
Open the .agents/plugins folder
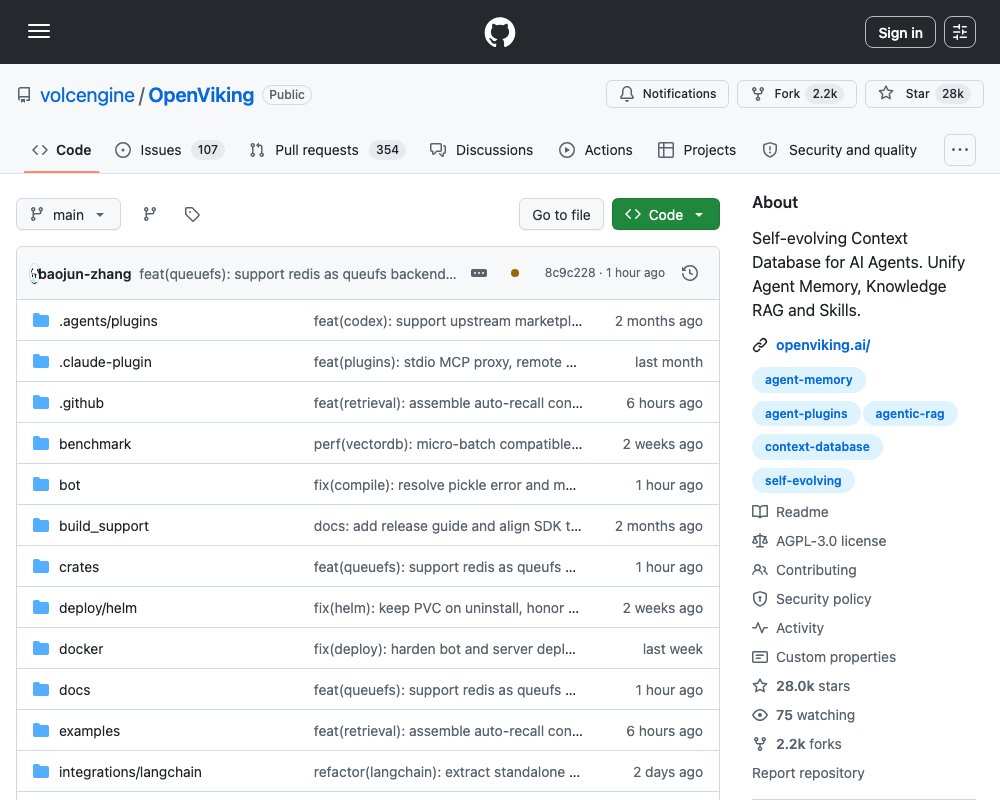pyautogui.click(x=108, y=321)
